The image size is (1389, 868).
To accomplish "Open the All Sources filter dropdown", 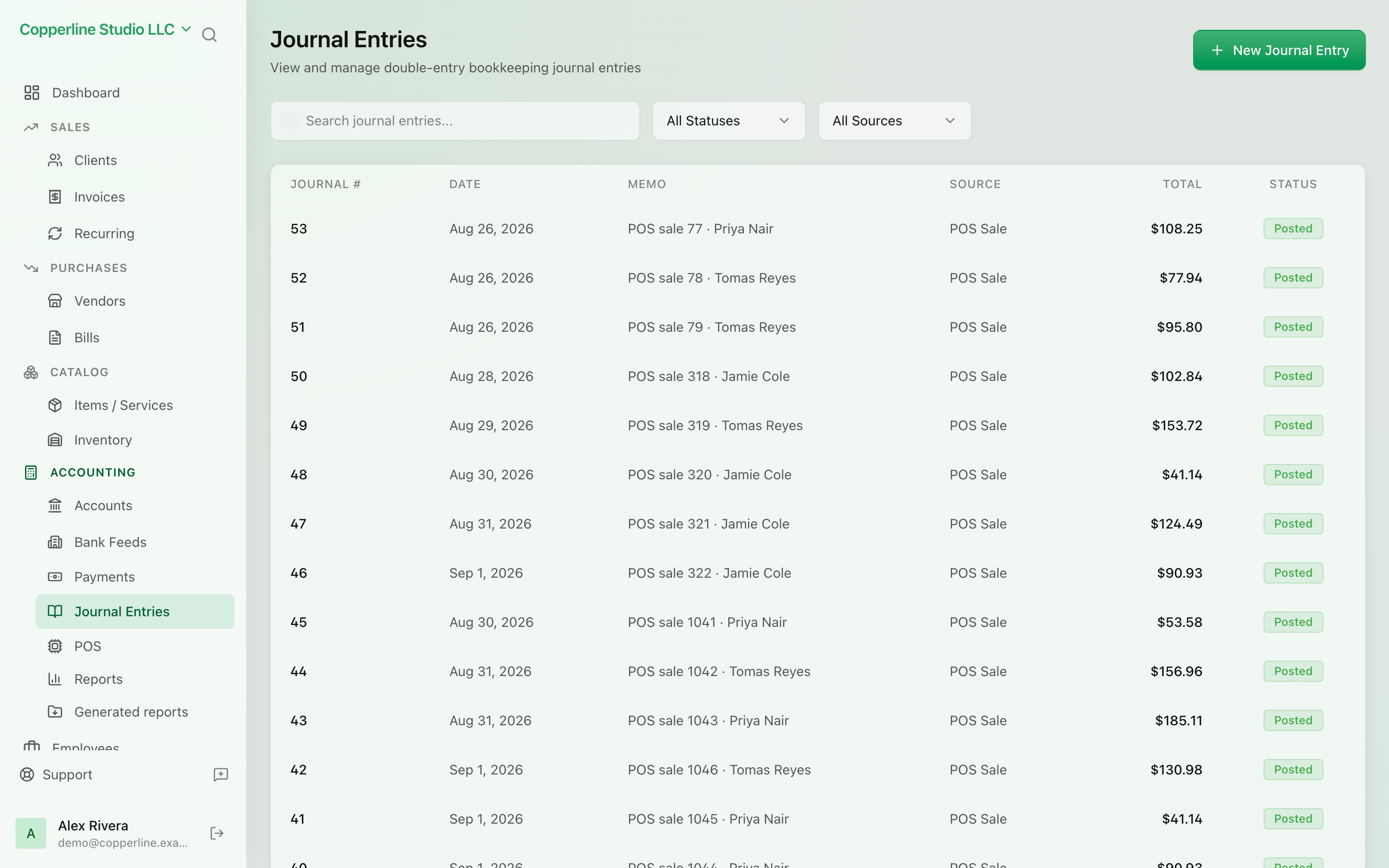I will point(895,121).
